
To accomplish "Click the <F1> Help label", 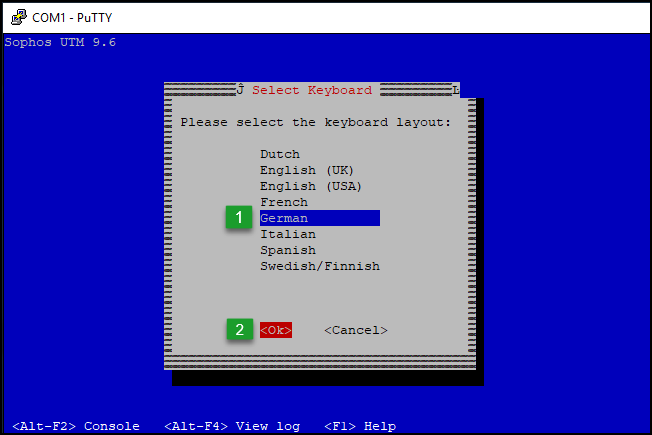I will click(x=360, y=426).
